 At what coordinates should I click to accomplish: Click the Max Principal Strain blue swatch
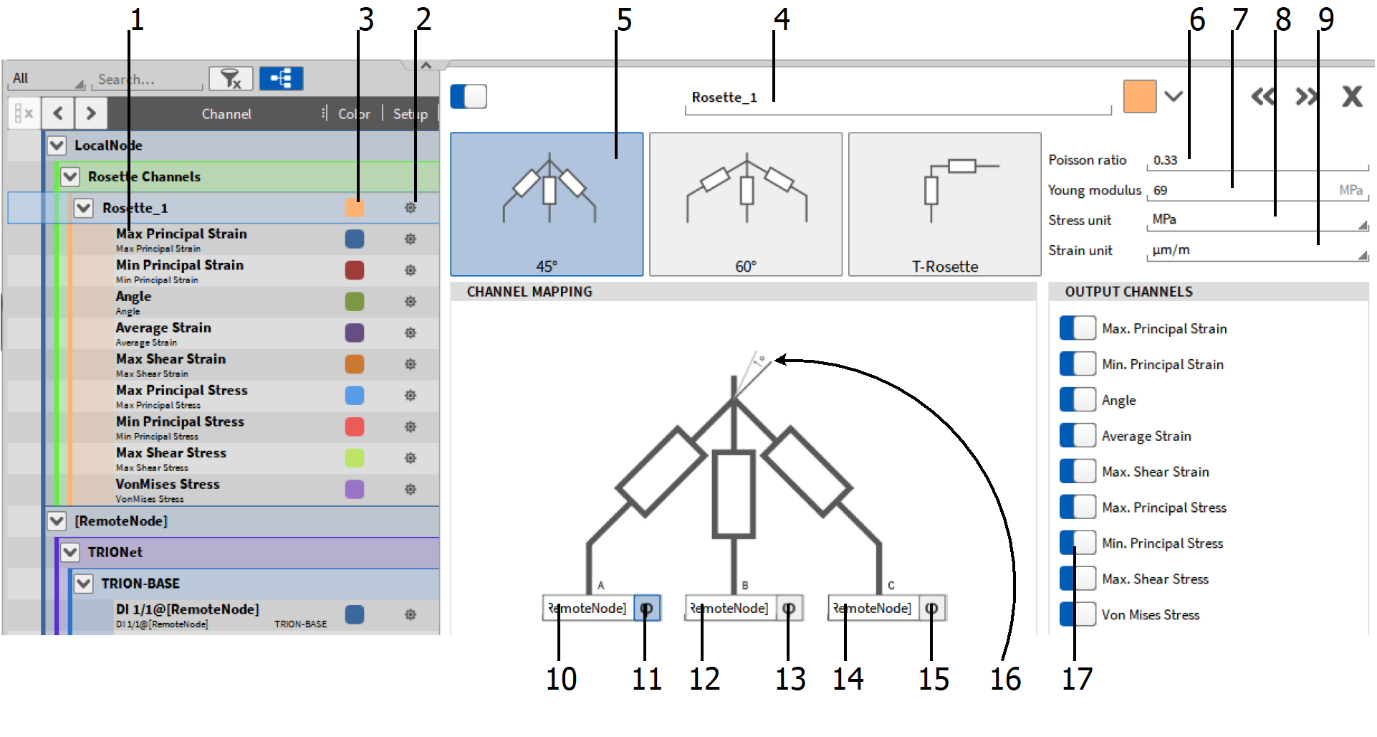click(x=354, y=239)
